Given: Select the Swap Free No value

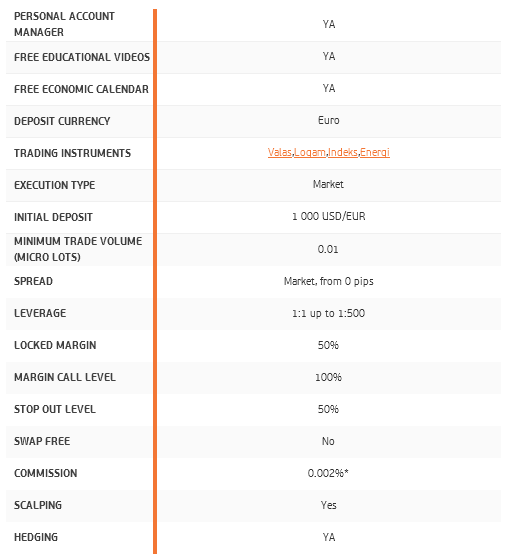Looking at the screenshot, I should pos(328,441).
